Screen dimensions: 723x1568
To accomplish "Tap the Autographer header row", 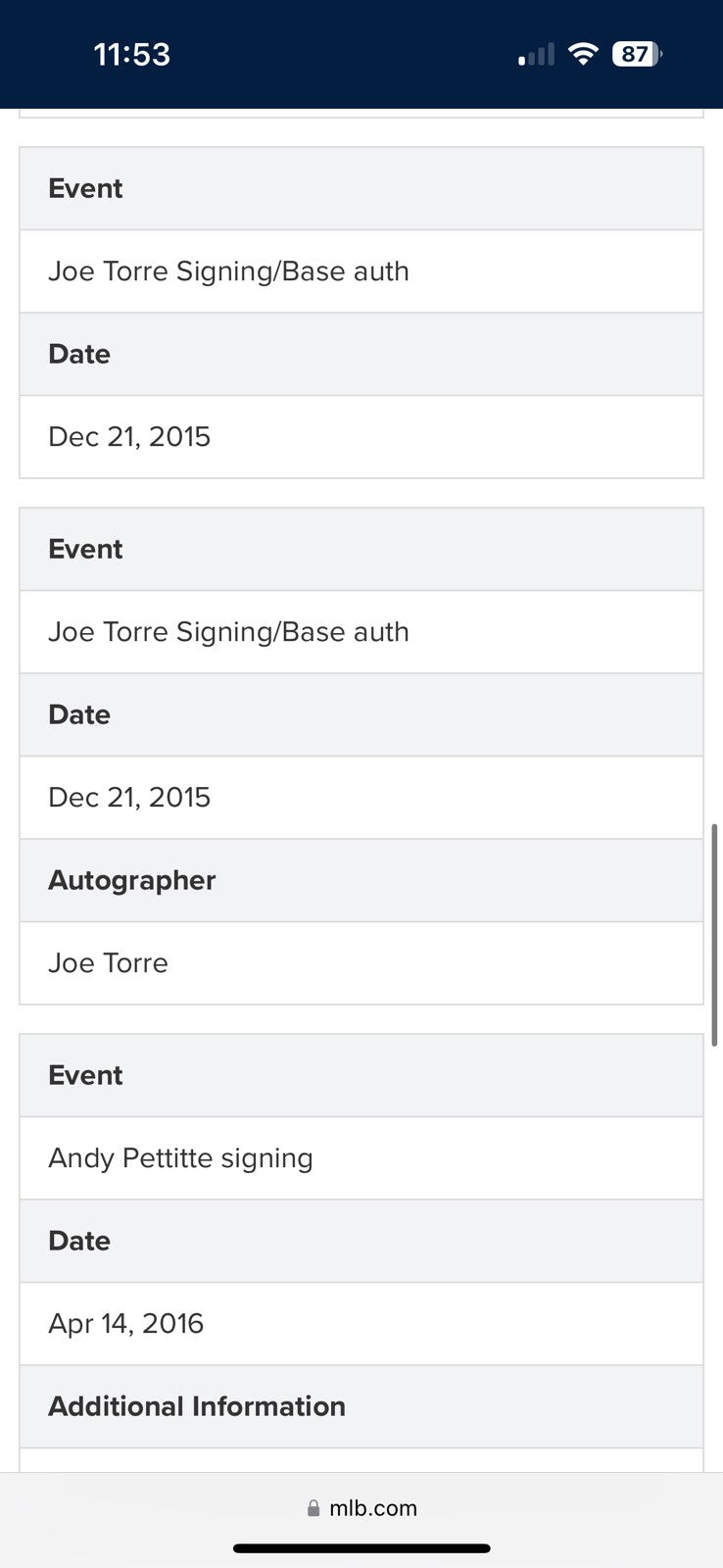I will pos(132,880).
